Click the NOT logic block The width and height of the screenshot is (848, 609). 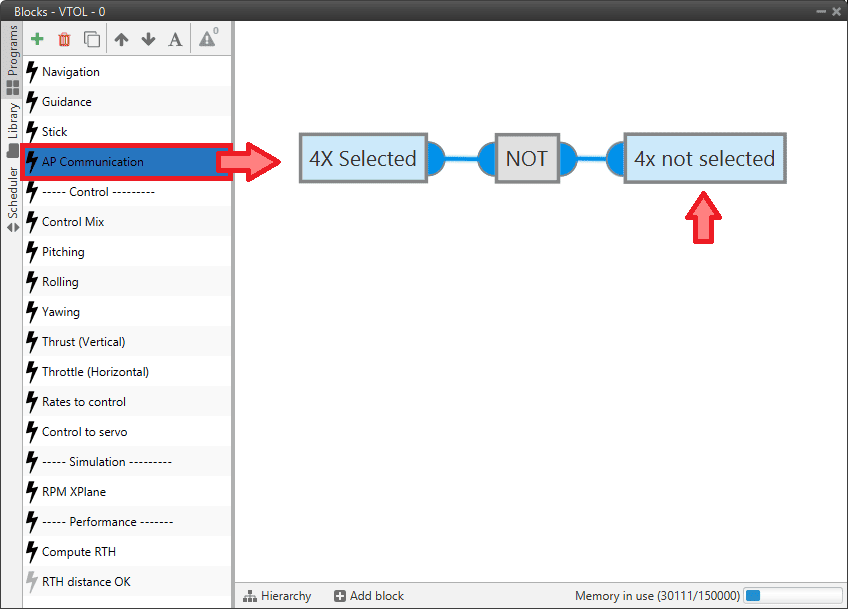(x=526, y=158)
